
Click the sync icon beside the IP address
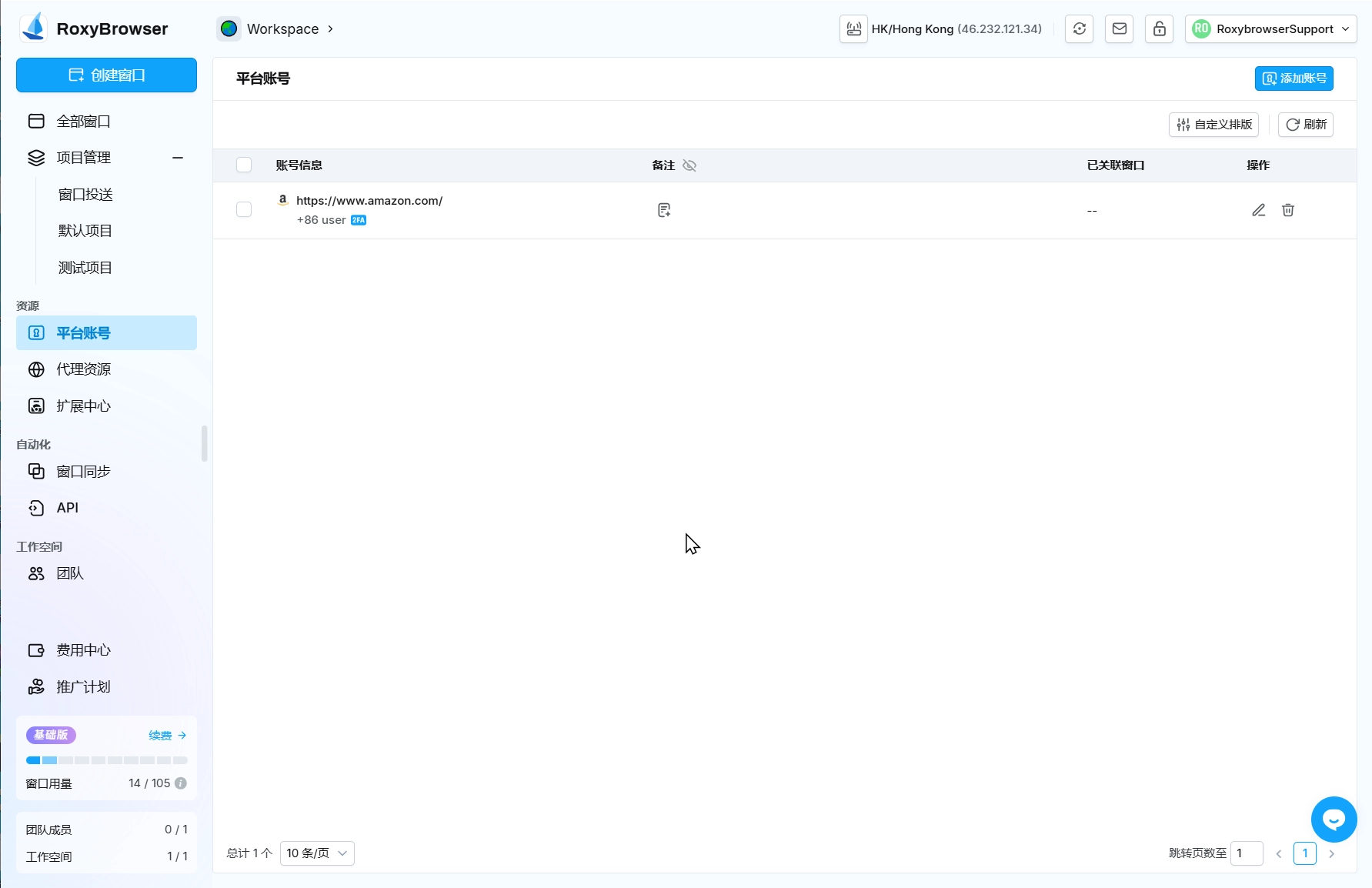1079,29
